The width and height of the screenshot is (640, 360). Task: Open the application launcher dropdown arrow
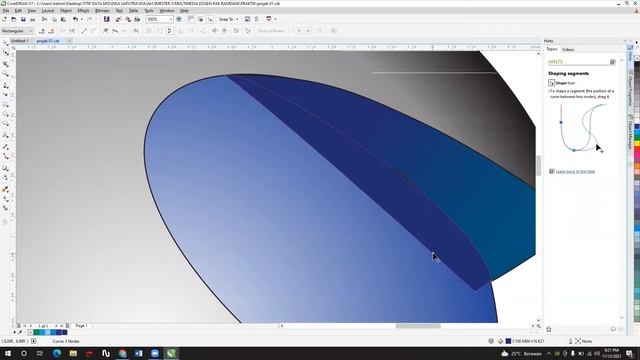coord(275,19)
